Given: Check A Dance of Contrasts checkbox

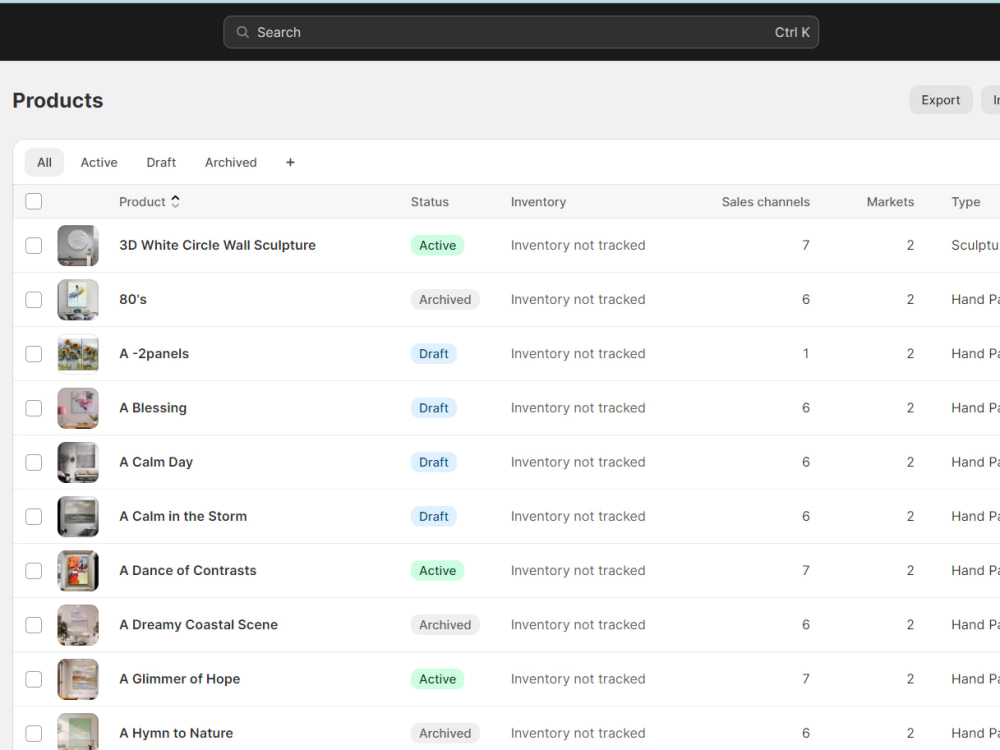Looking at the screenshot, I should (x=34, y=571).
